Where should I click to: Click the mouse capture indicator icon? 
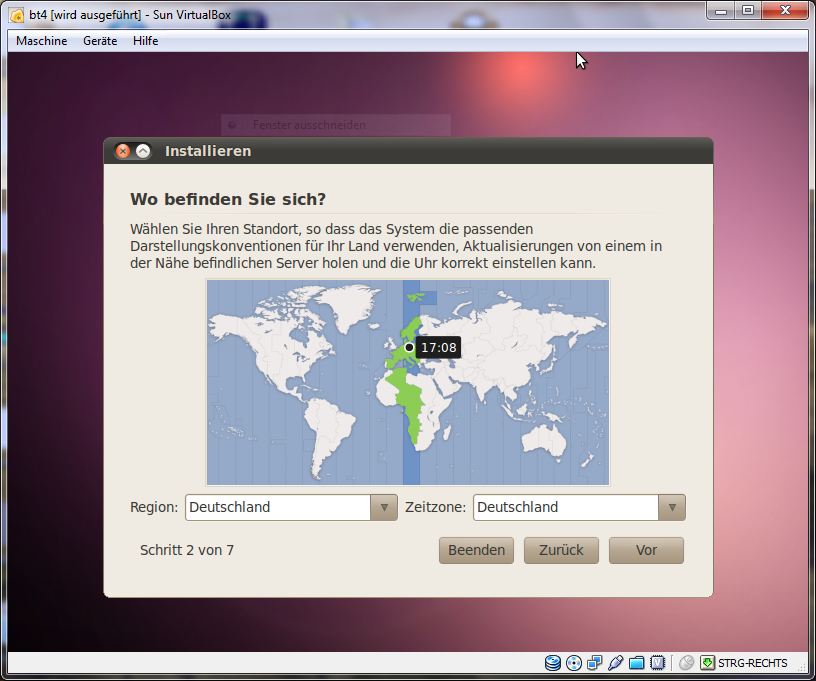pos(686,662)
